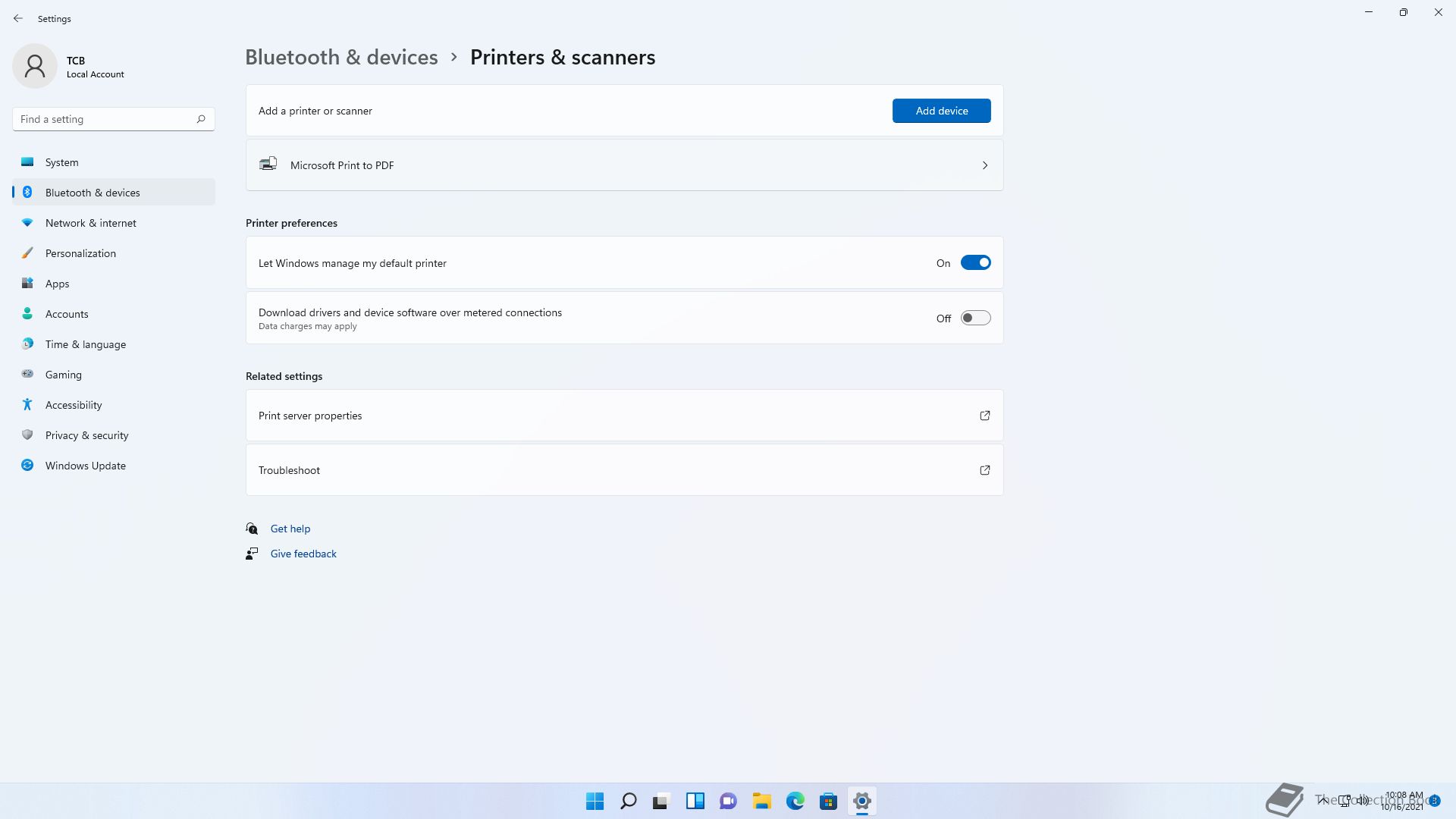The width and height of the screenshot is (1456, 819).
Task: Click the back arrow in Settings
Action: click(18, 18)
